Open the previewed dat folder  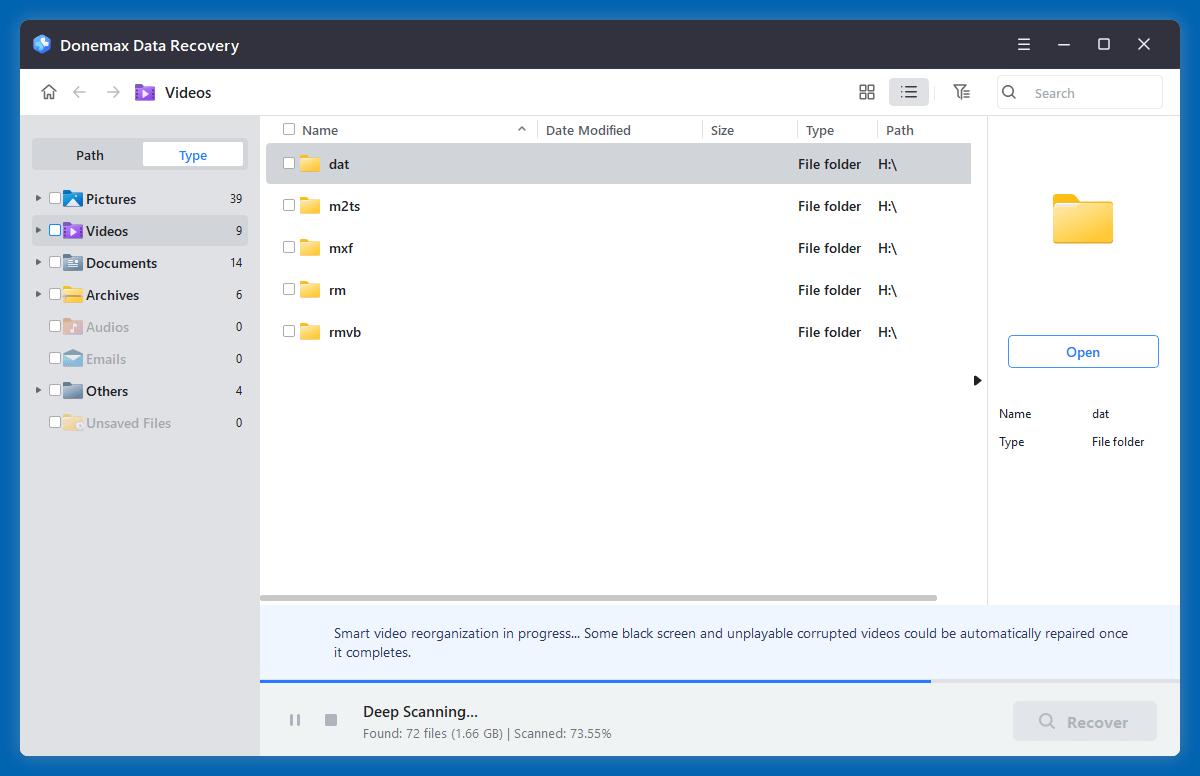pyautogui.click(x=1083, y=351)
